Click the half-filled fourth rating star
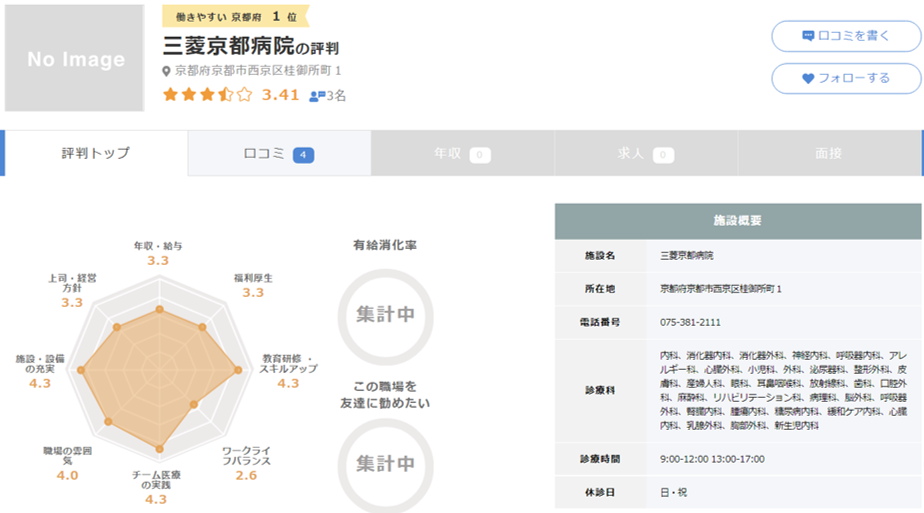The width and height of the screenshot is (924, 513). (226, 94)
